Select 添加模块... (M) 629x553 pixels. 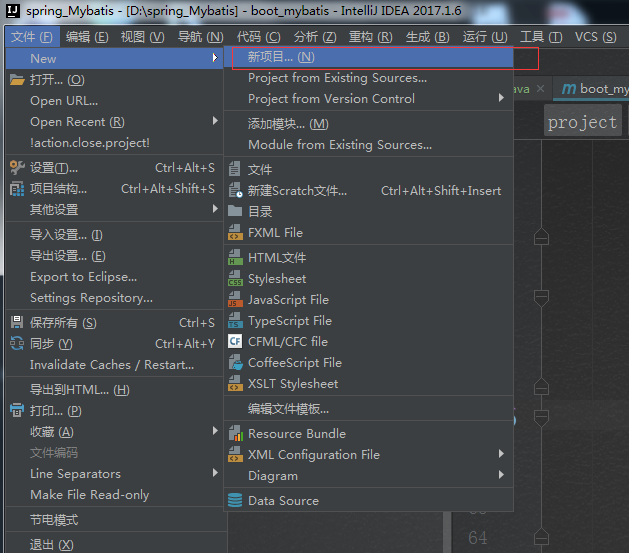tap(368, 124)
